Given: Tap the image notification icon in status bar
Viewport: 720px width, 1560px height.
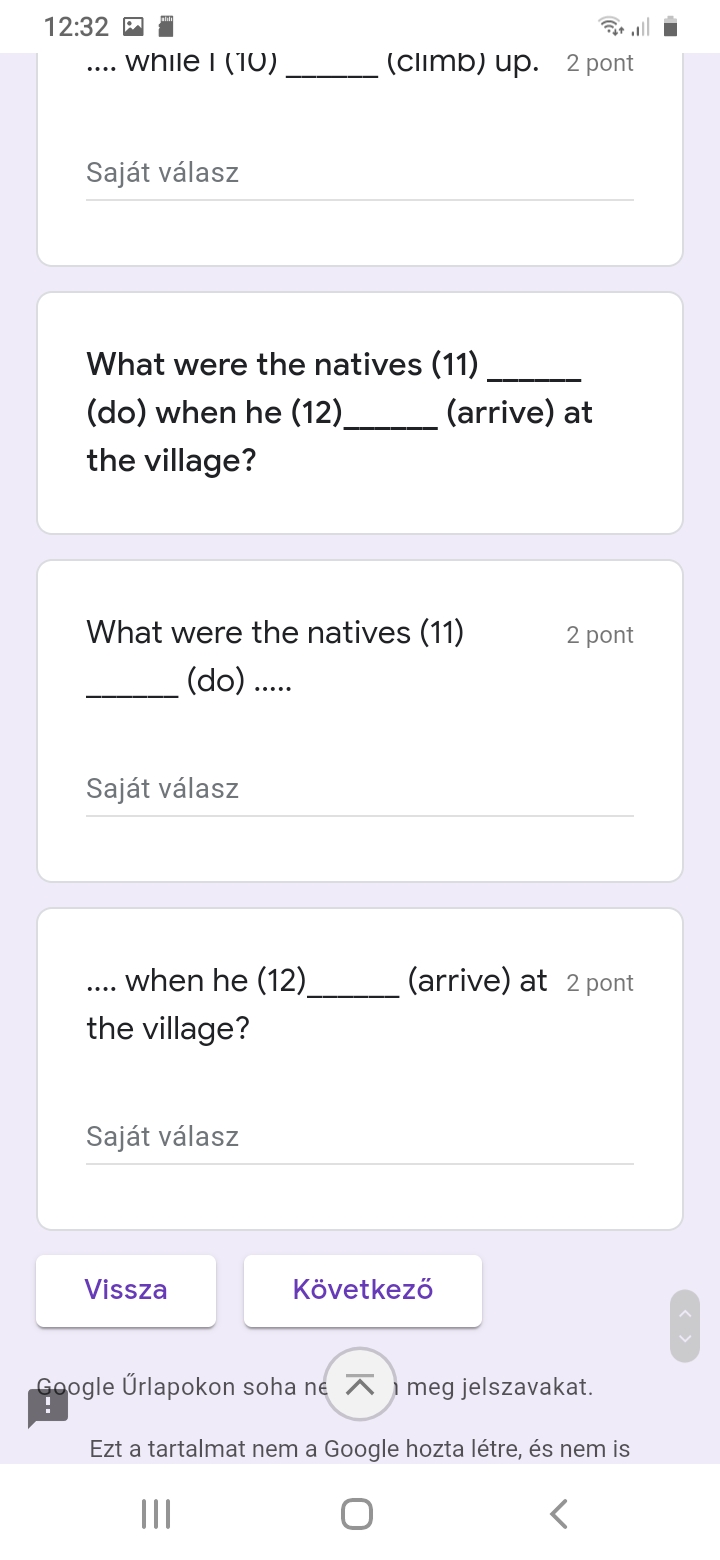Looking at the screenshot, I should pyautogui.click(x=134, y=26).
